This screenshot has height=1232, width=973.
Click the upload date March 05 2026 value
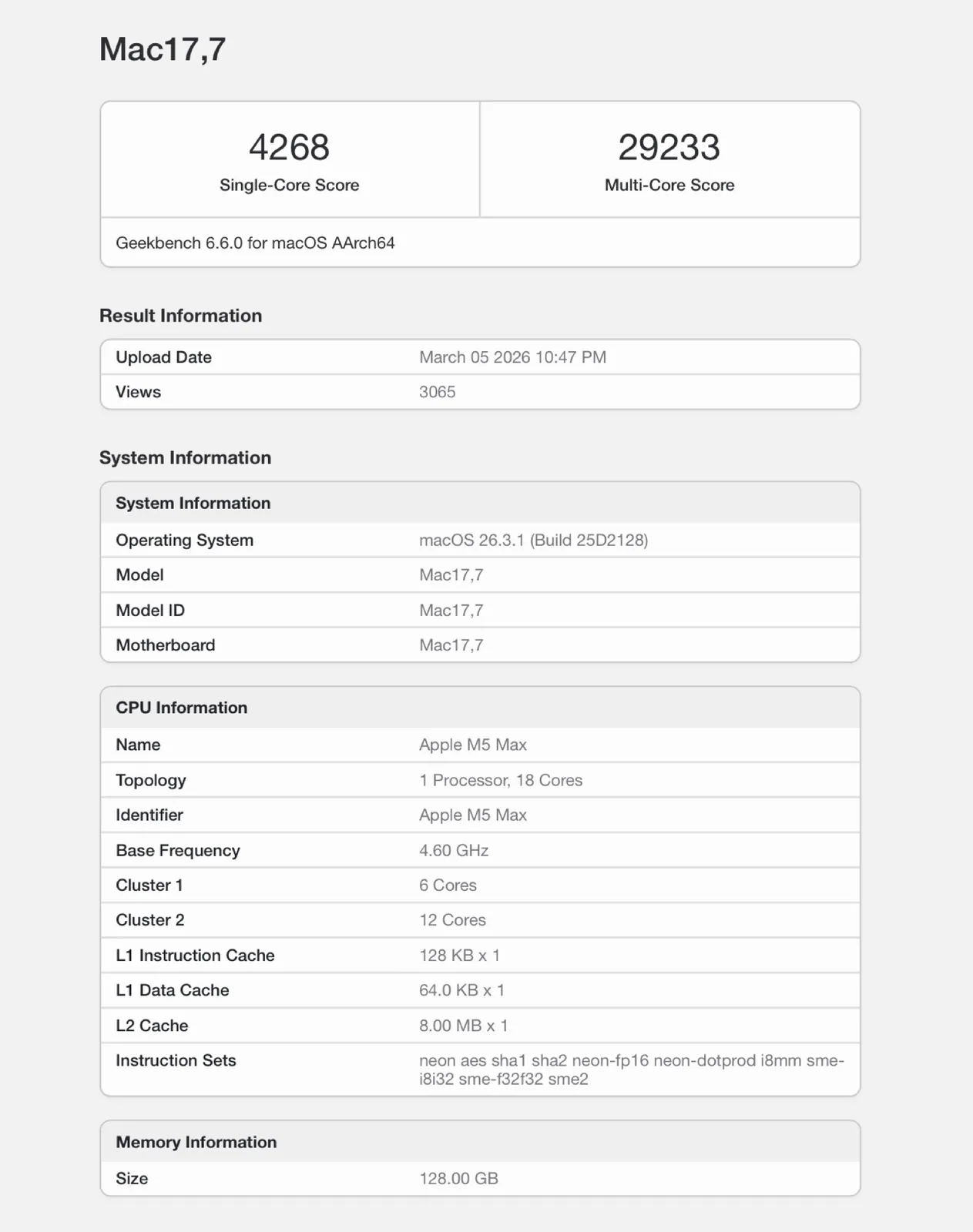[x=512, y=357]
